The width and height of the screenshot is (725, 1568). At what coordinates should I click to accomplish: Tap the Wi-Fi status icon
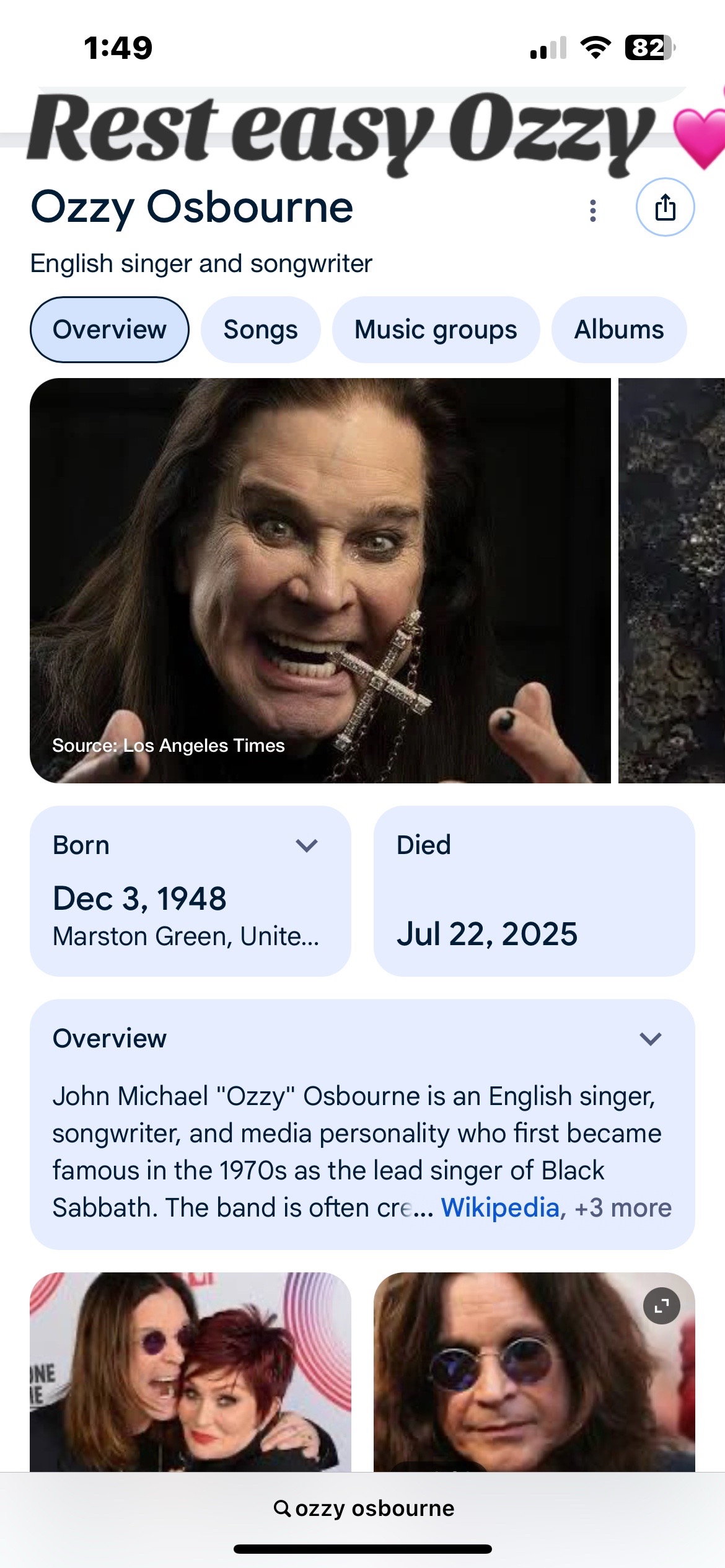(x=595, y=47)
